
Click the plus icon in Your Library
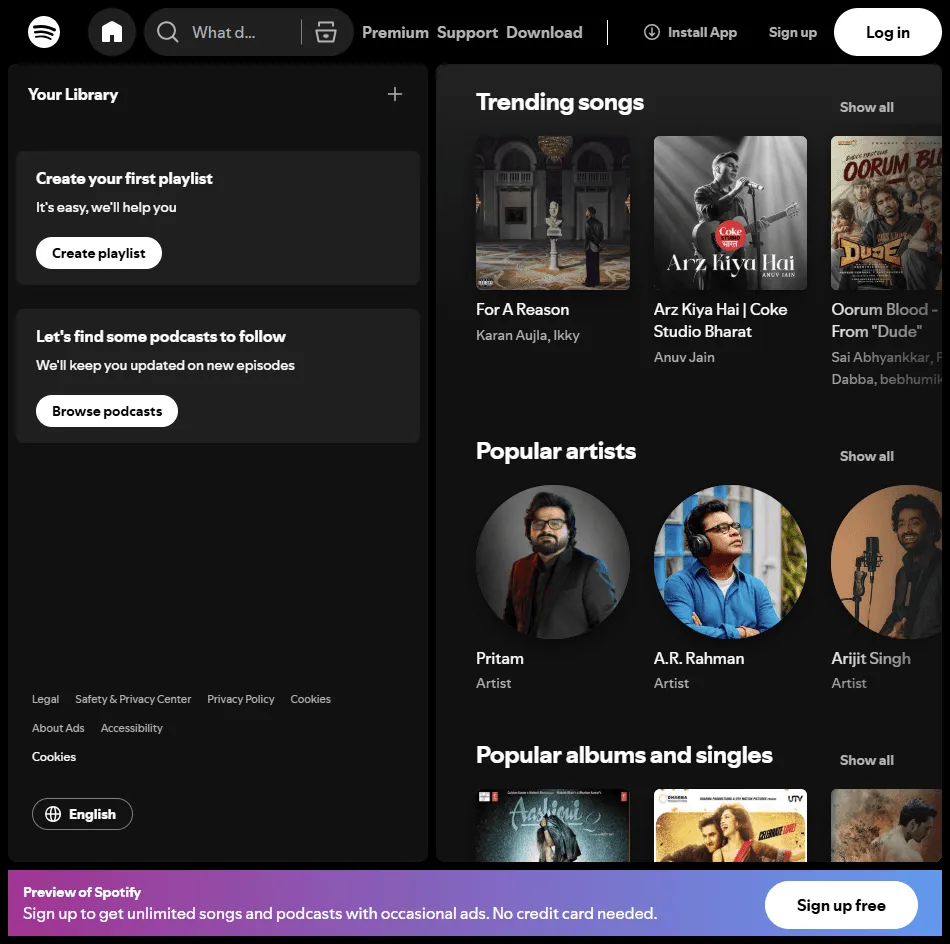[x=394, y=94]
